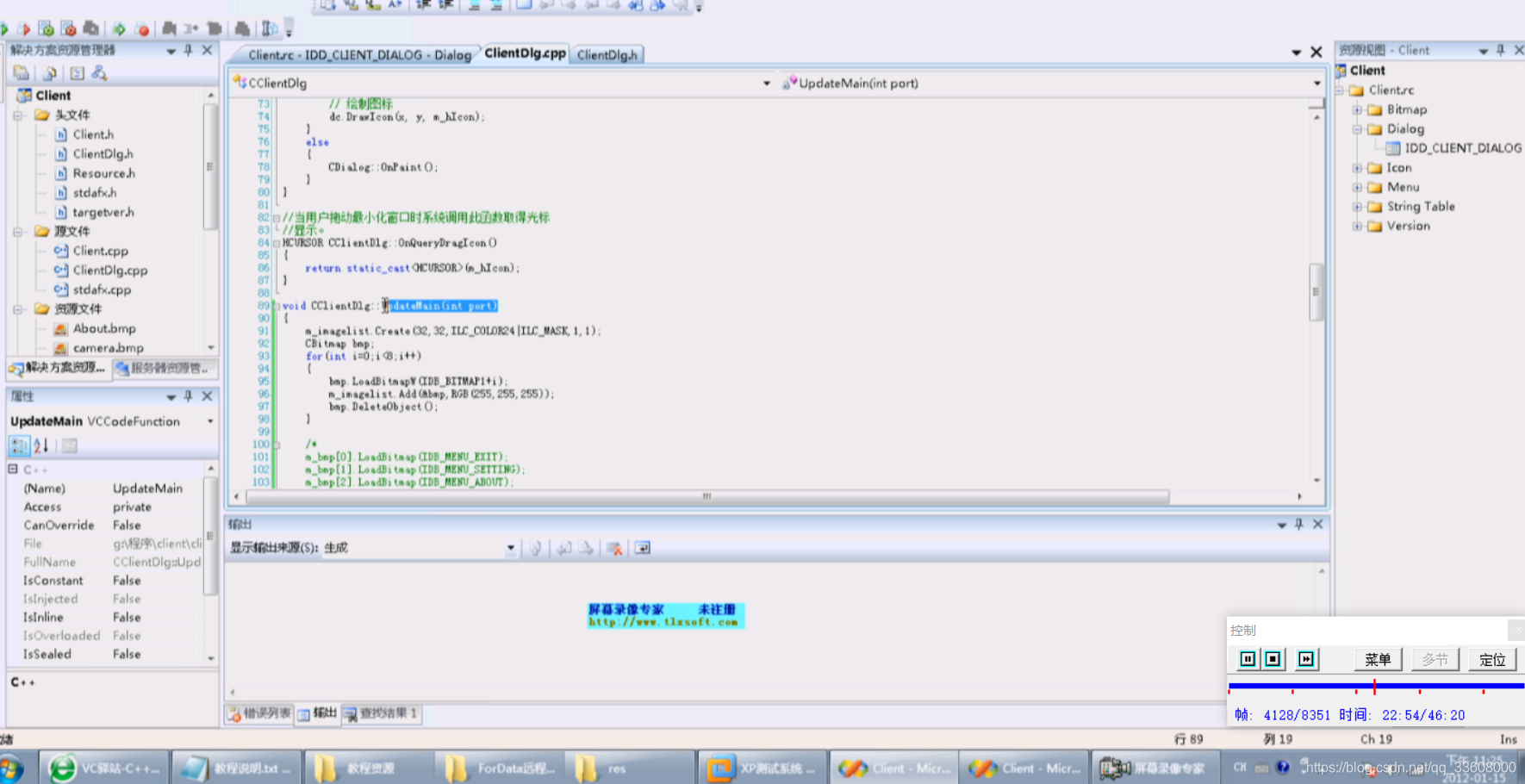Switch to Client.rc - IDD_CLIENT_DIALOG tab
The height and width of the screenshot is (784, 1525).
(359, 55)
